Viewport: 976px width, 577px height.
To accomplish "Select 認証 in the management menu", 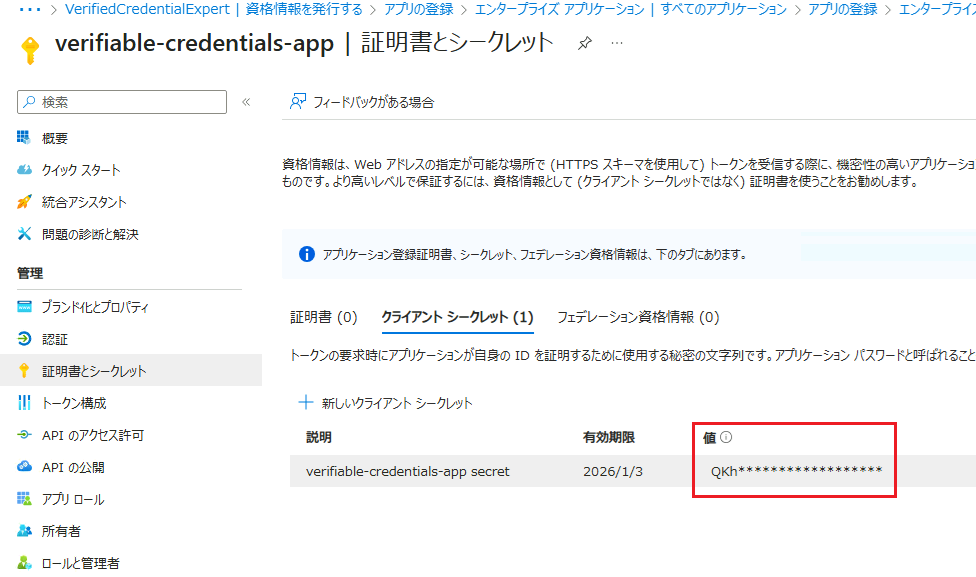I will [55, 339].
